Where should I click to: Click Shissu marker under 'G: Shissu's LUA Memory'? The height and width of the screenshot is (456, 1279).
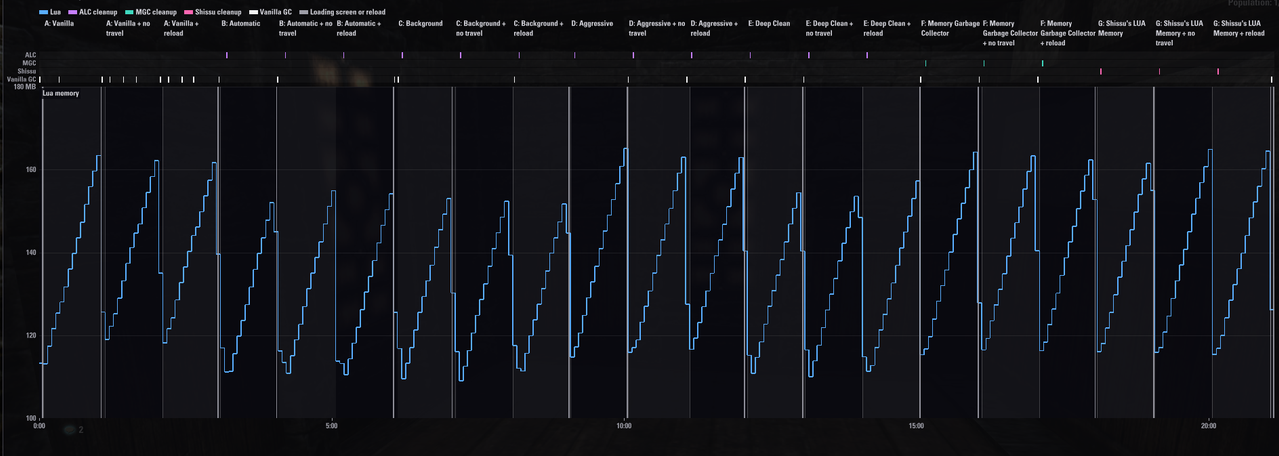click(1100, 71)
